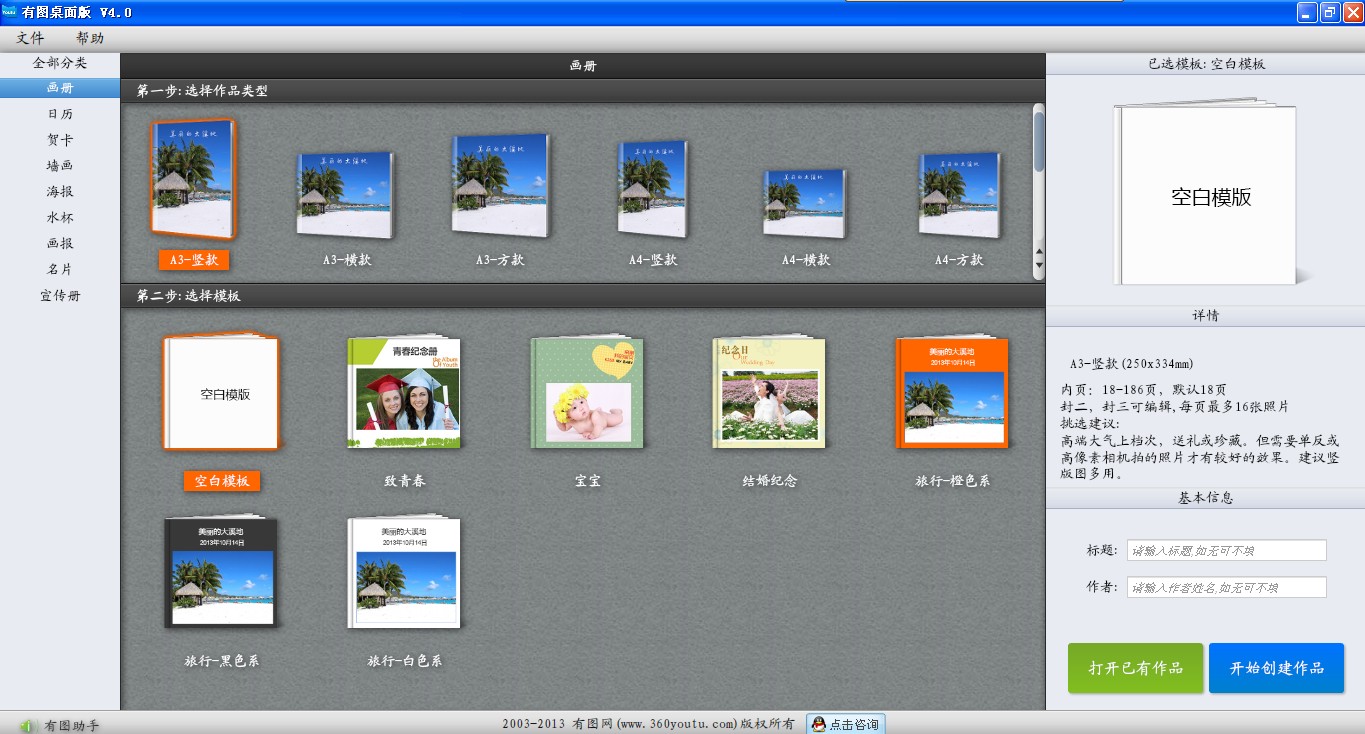Open the 文件 menu
The width and height of the screenshot is (1365, 734).
coord(30,38)
